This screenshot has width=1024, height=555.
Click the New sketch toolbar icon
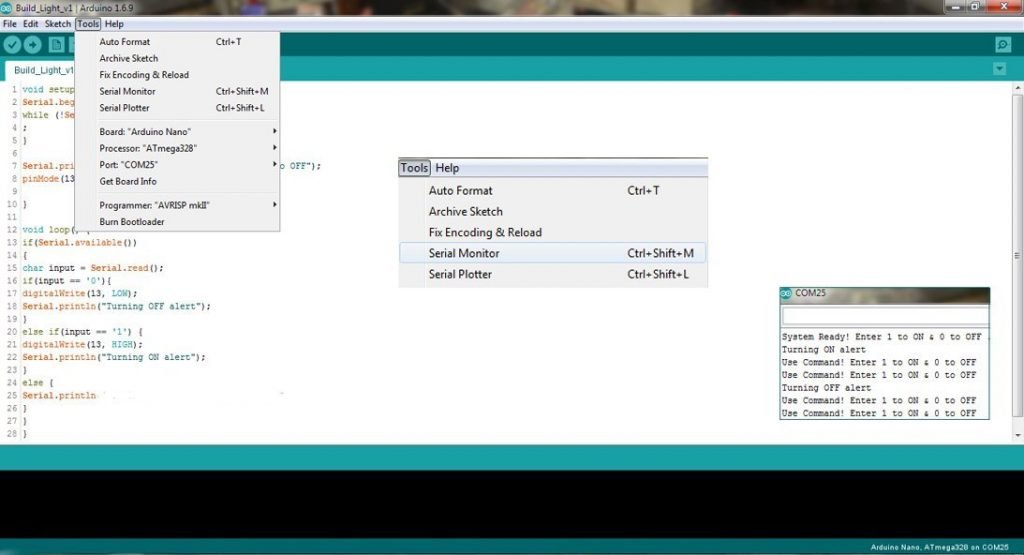57,45
